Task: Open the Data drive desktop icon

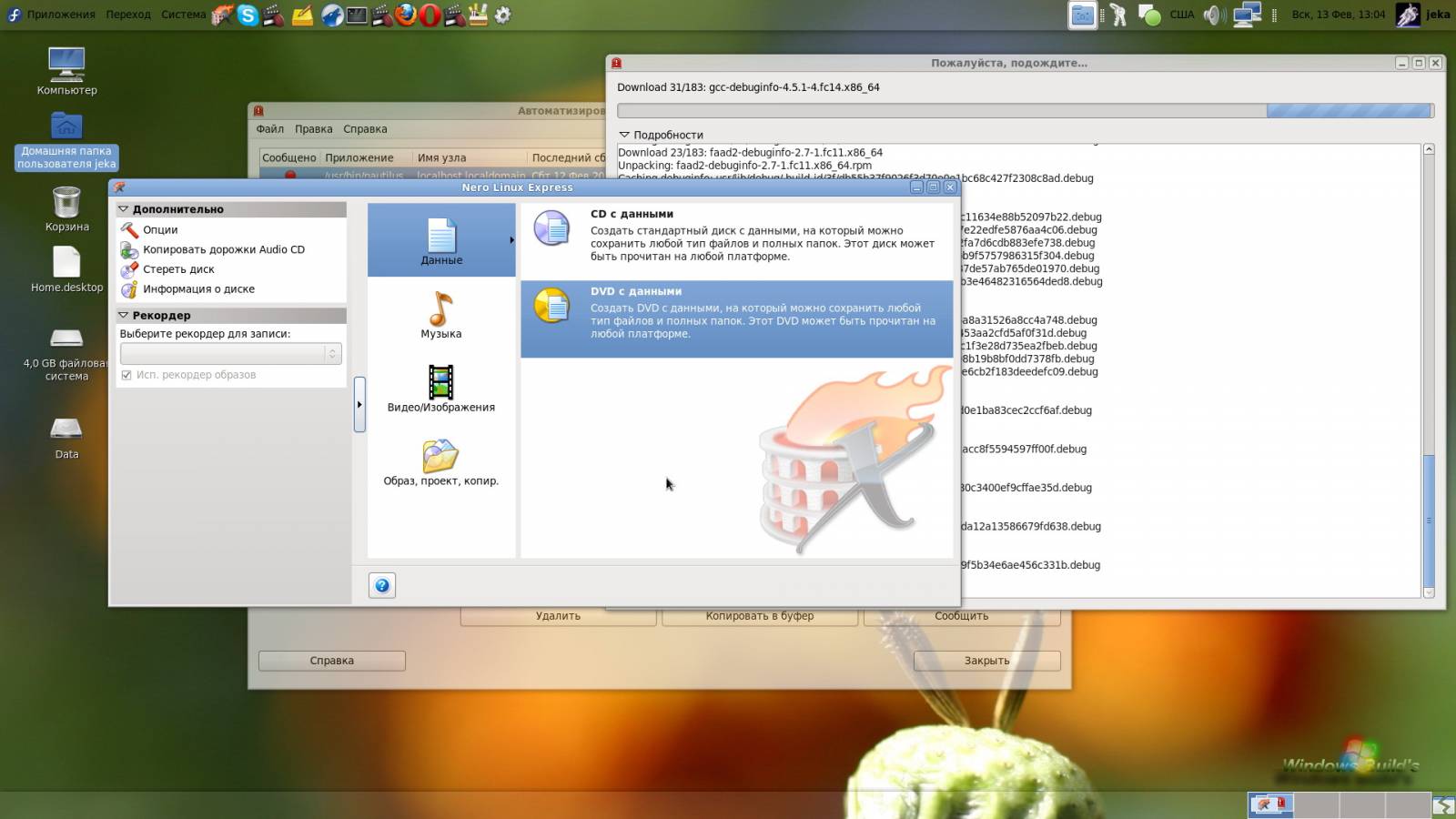Action: pos(66,436)
